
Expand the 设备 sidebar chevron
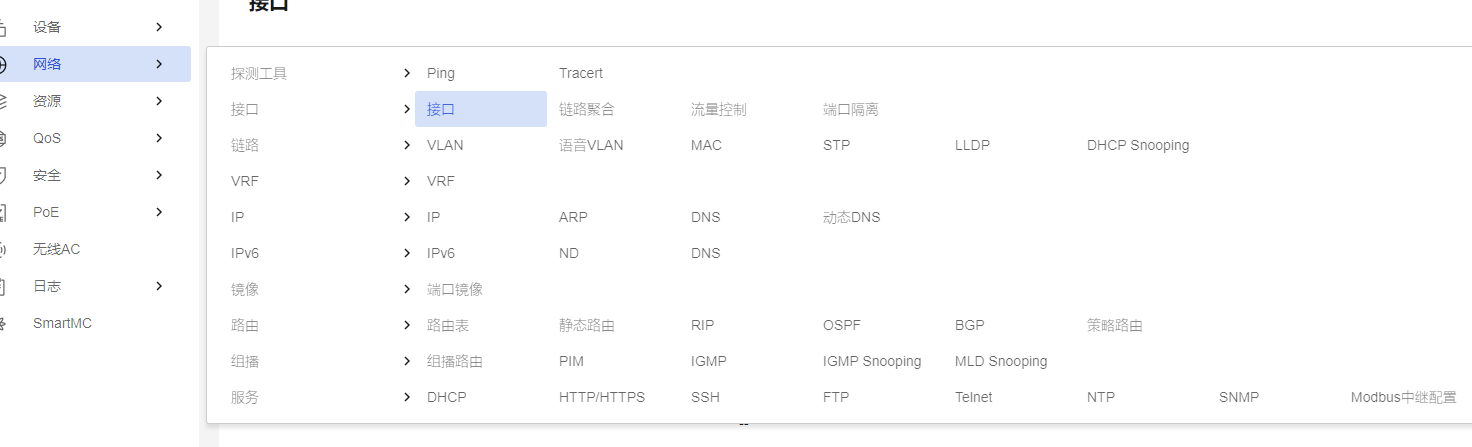tap(159, 27)
